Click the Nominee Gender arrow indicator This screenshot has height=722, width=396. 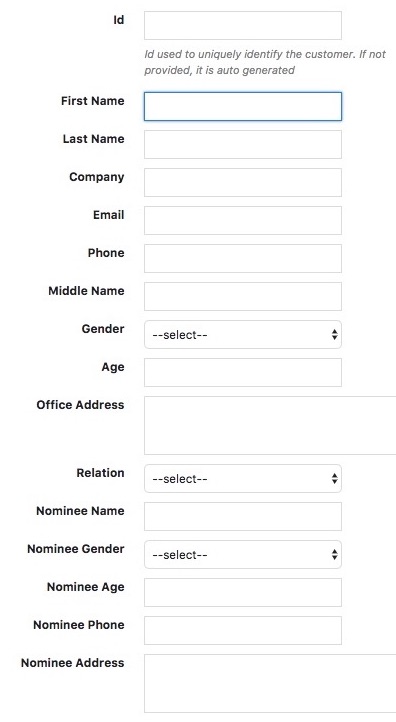[335, 555]
